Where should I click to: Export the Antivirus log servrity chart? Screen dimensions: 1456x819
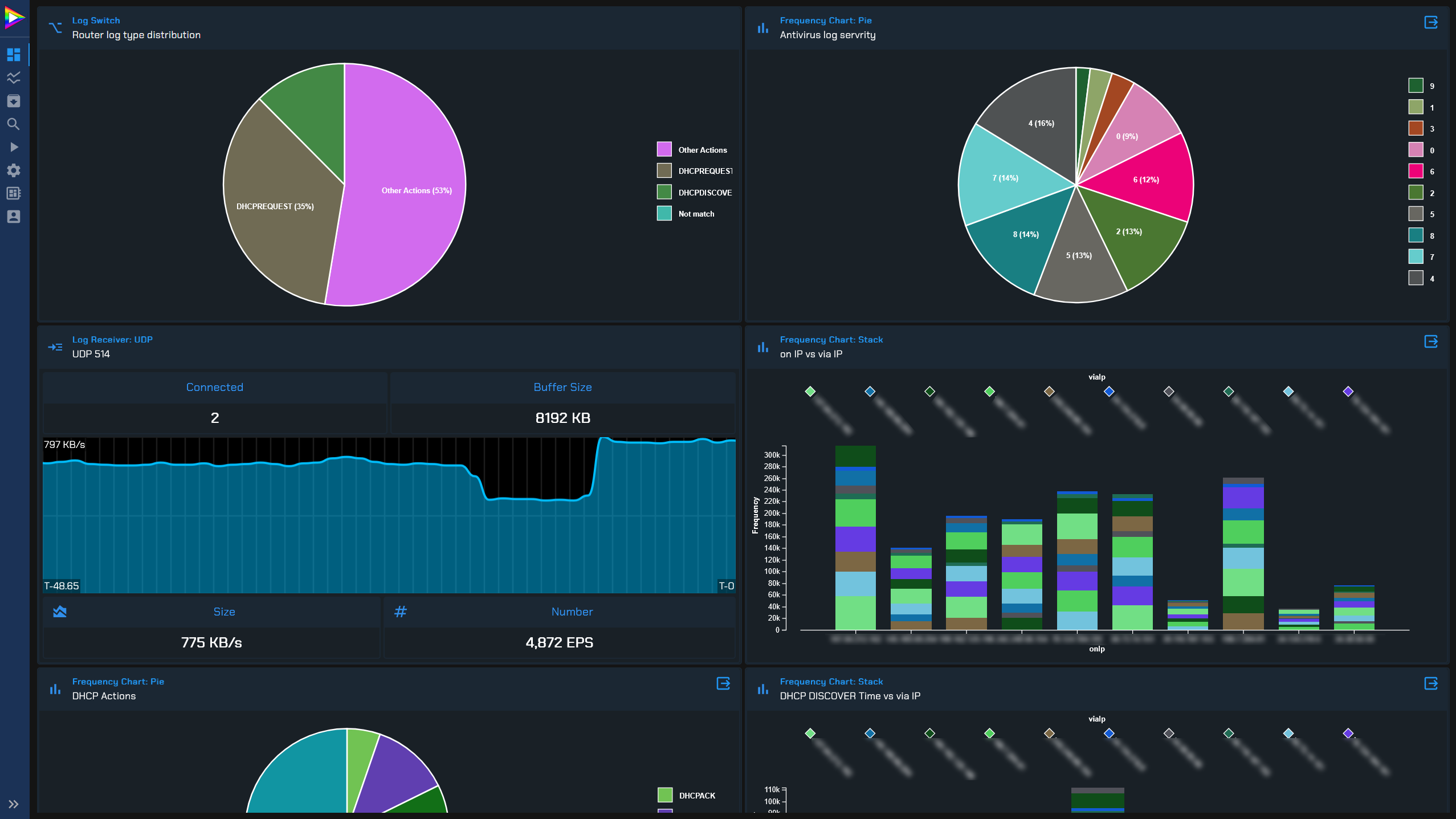click(1430, 22)
